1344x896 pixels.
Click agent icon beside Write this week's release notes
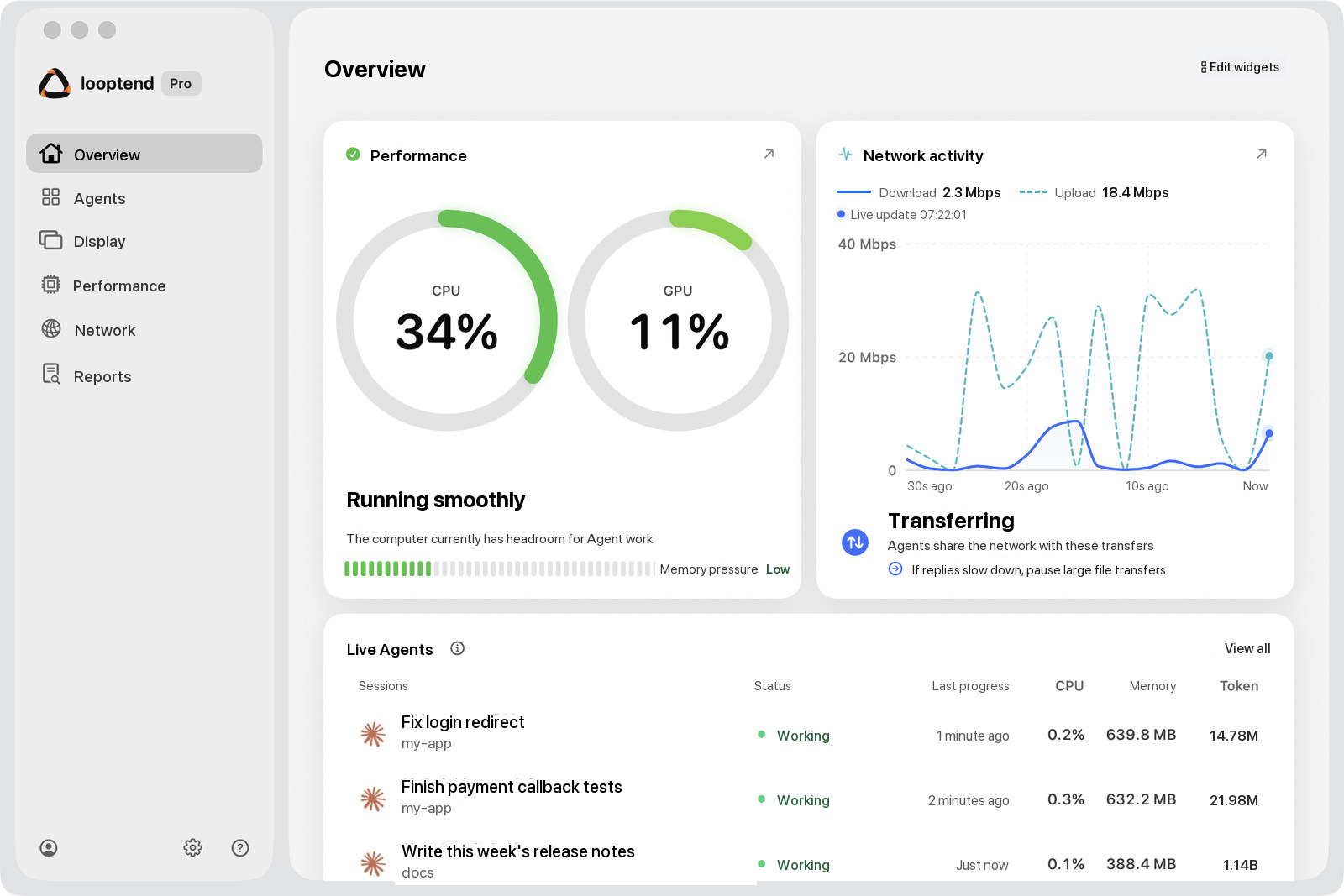coord(373,863)
